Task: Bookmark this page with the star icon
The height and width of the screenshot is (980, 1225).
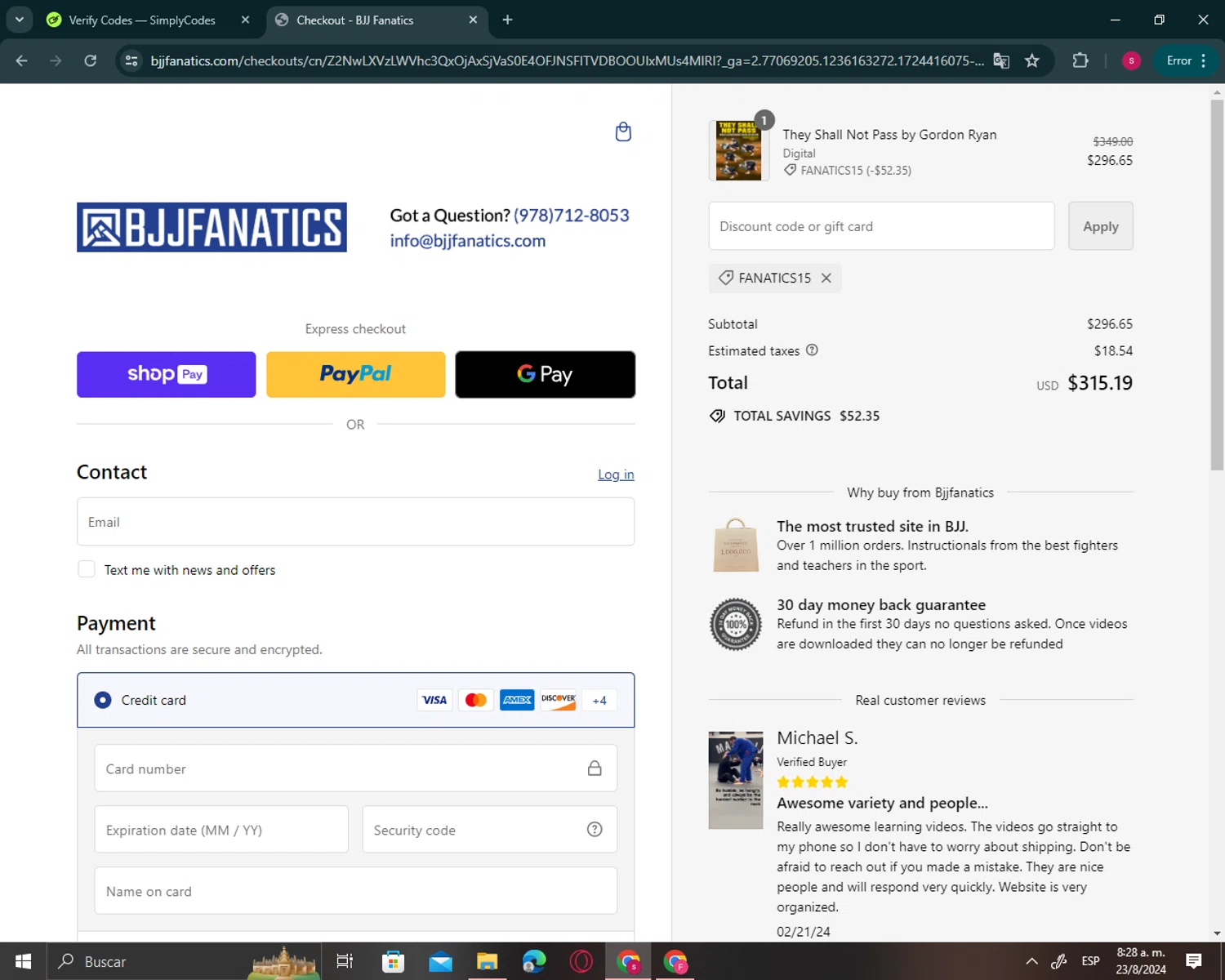Action: click(1032, 60)
